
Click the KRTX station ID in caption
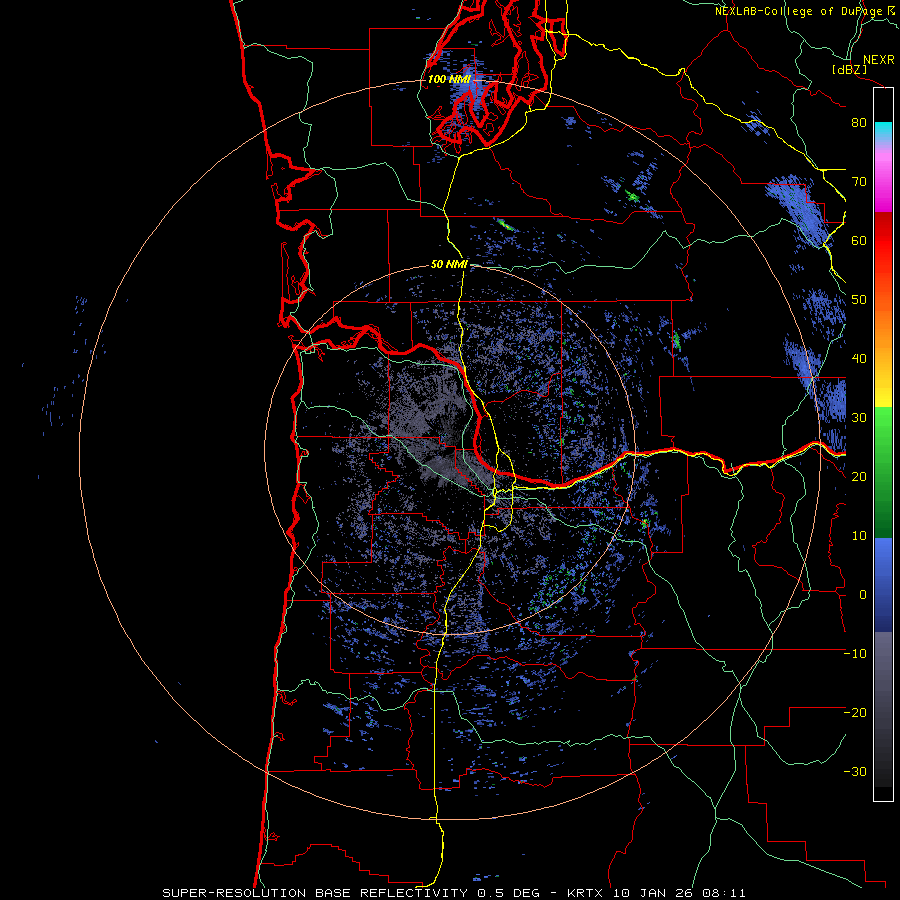[587, 893]
